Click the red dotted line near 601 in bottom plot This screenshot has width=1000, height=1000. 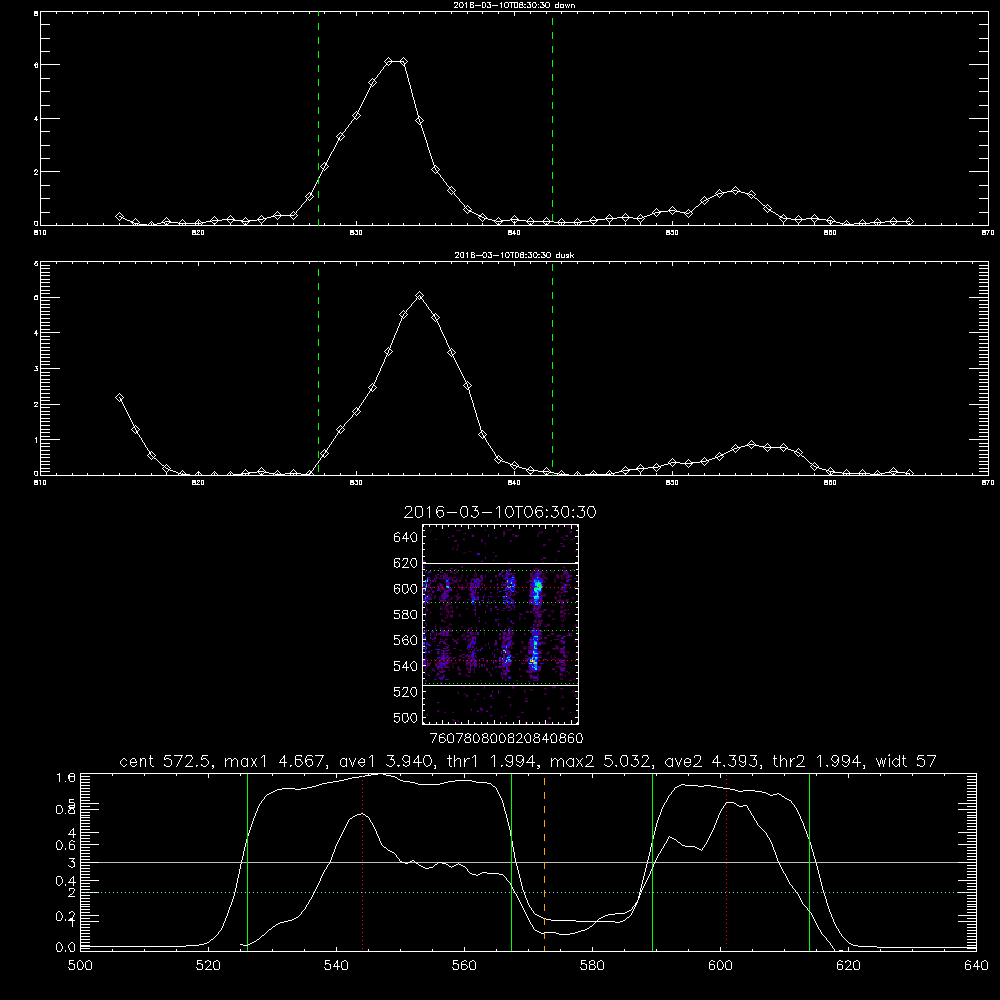pos(726,862)
